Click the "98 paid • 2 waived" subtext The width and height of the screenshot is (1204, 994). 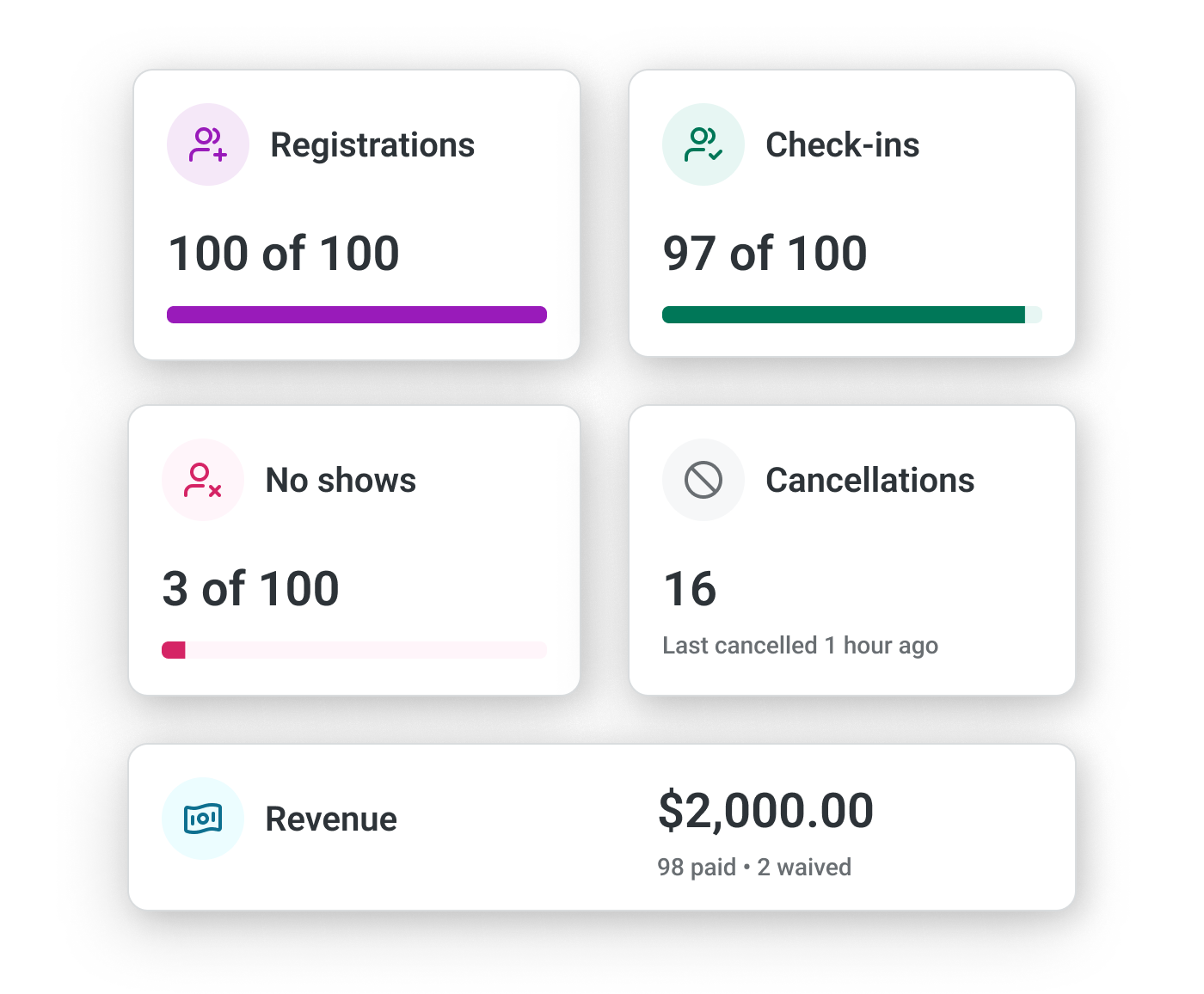pos(754,867)
